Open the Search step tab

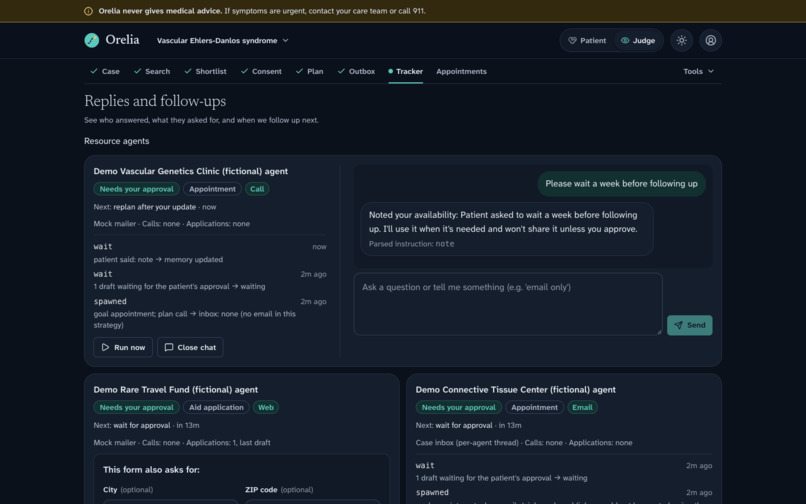coord(152,71)
